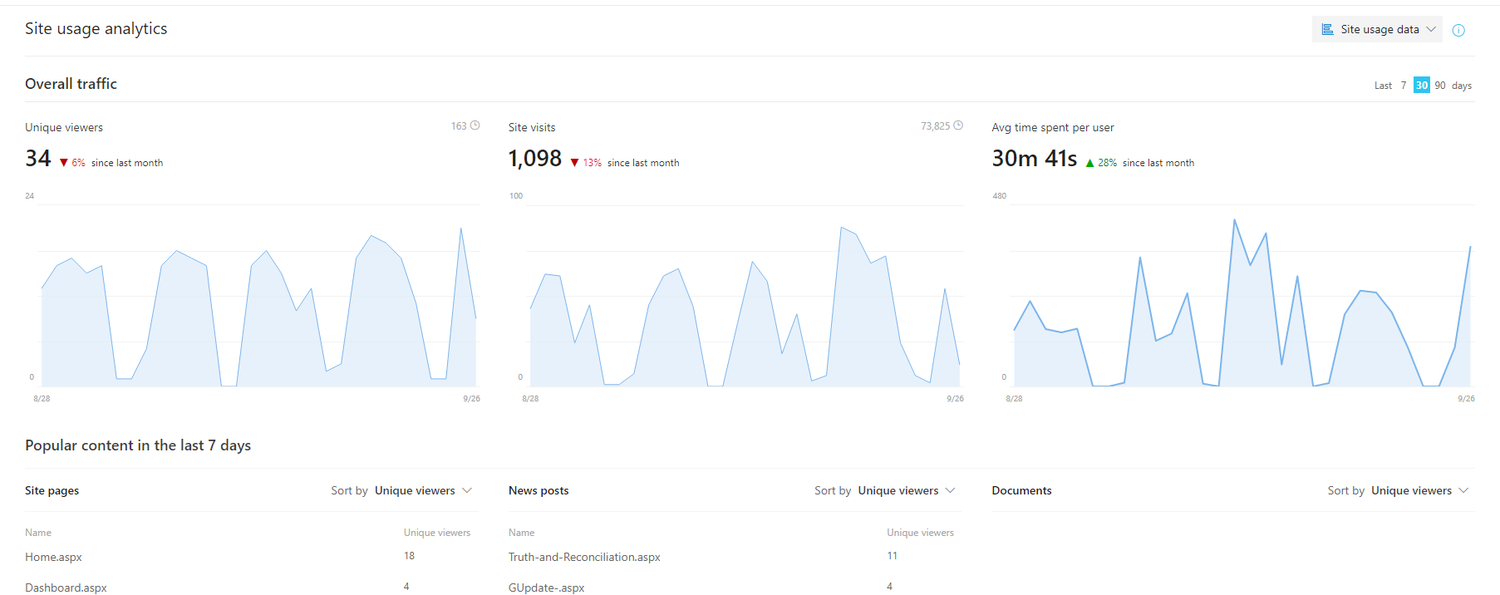Select Last 7 days traffic range

click(x=1403, y=85)
